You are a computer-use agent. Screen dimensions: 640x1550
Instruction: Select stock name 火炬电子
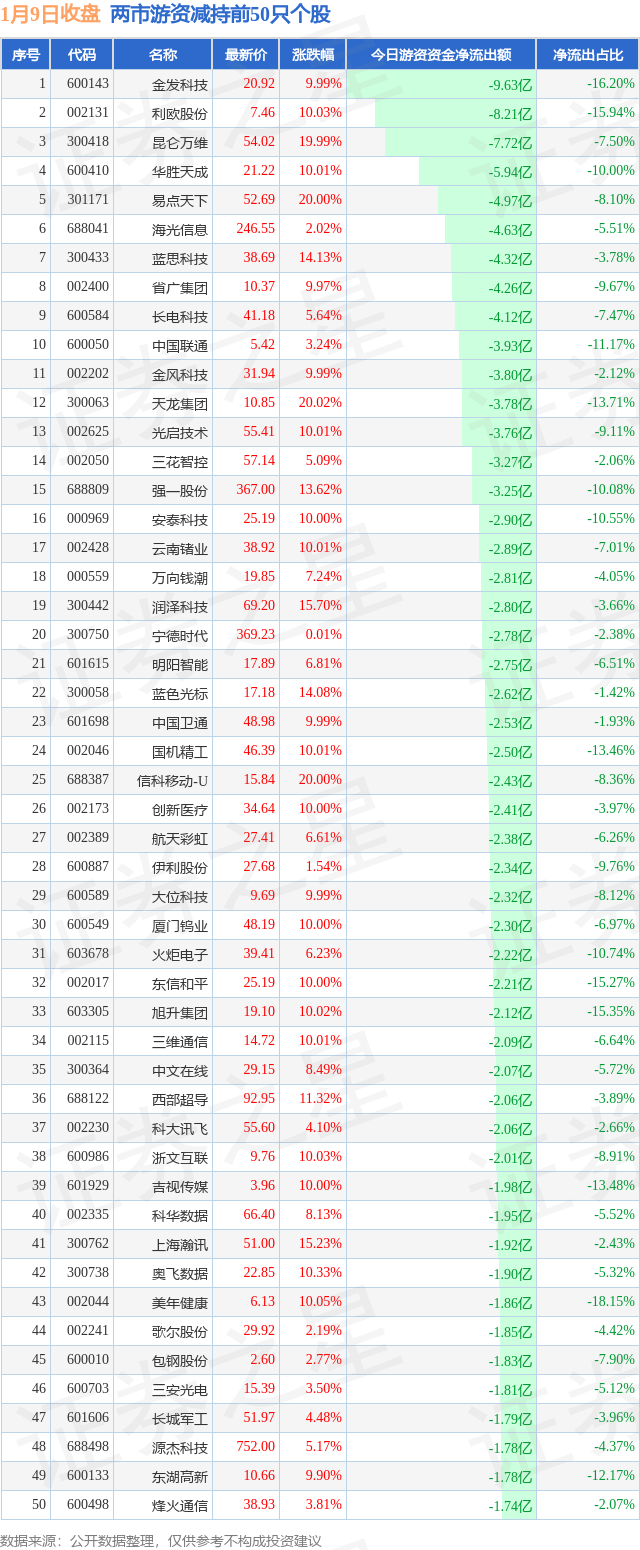click(180, 954)
